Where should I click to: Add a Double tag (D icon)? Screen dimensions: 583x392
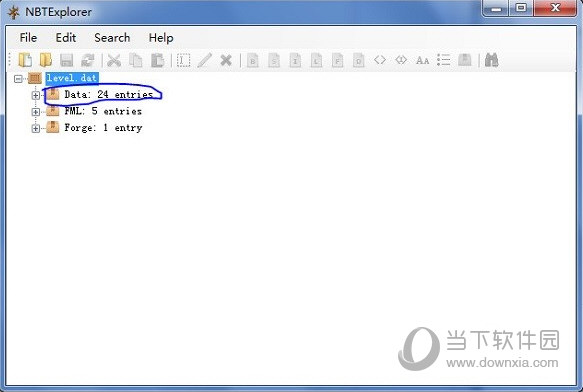coord(358,60)
